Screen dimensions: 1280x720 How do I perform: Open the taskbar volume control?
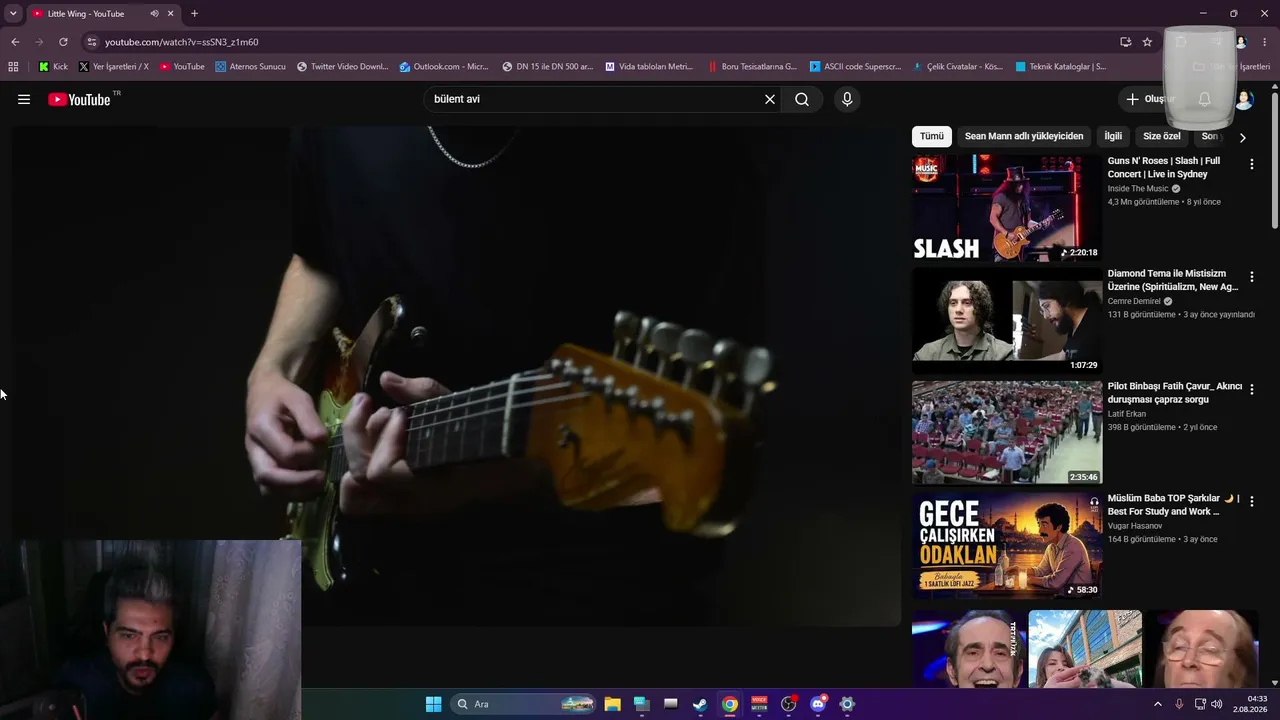(1217, 704)
